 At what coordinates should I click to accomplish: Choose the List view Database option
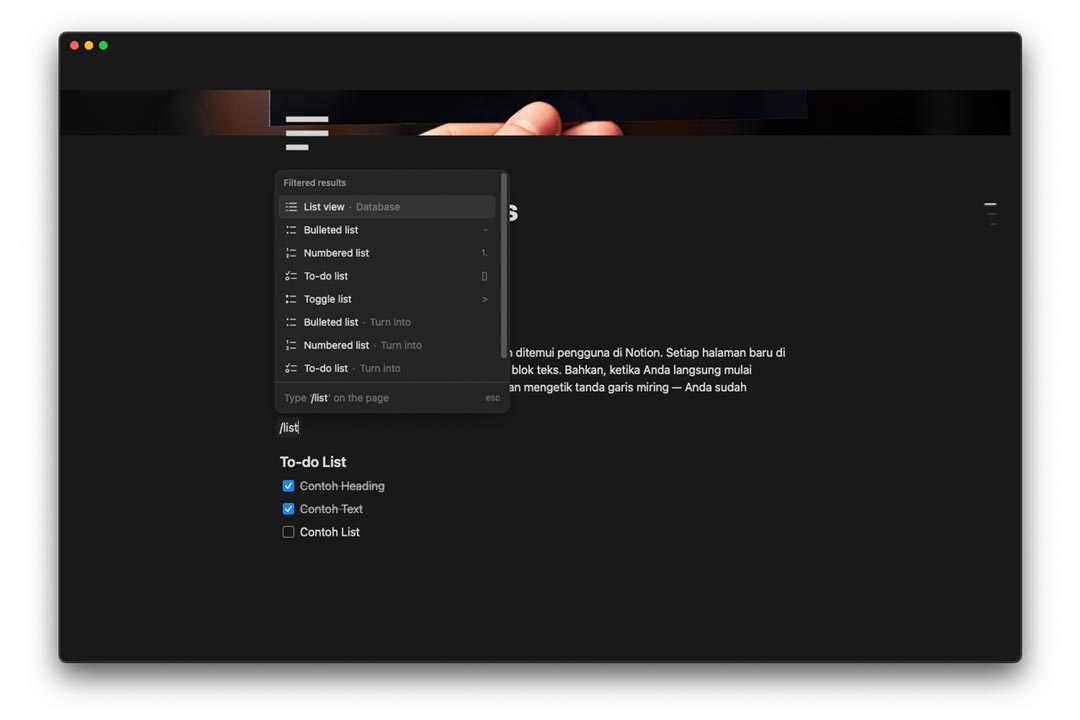click(x=351, y=207)
